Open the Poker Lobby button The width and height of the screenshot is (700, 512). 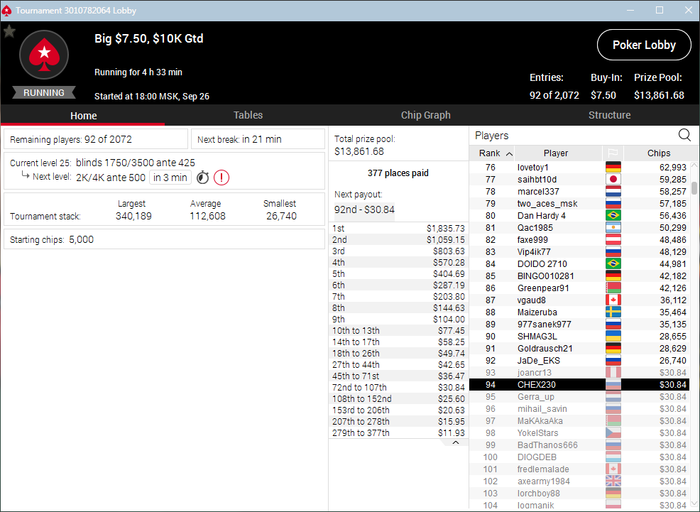tap(644, 45)
